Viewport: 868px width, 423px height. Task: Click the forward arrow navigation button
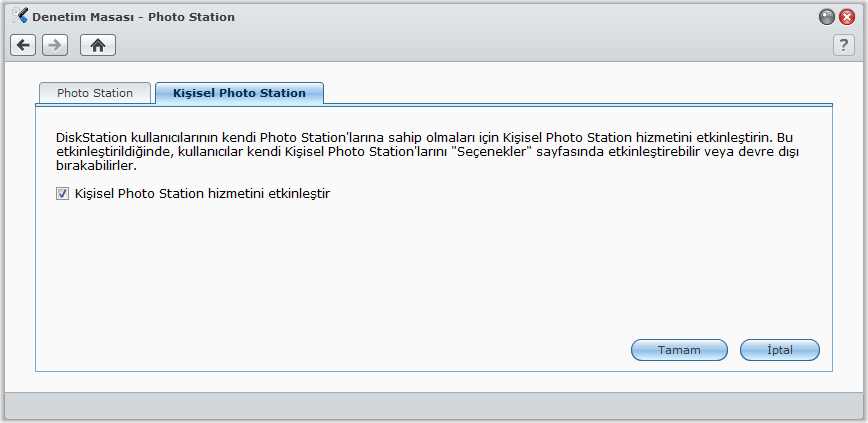pyautogui.click(x=55, y=45)
